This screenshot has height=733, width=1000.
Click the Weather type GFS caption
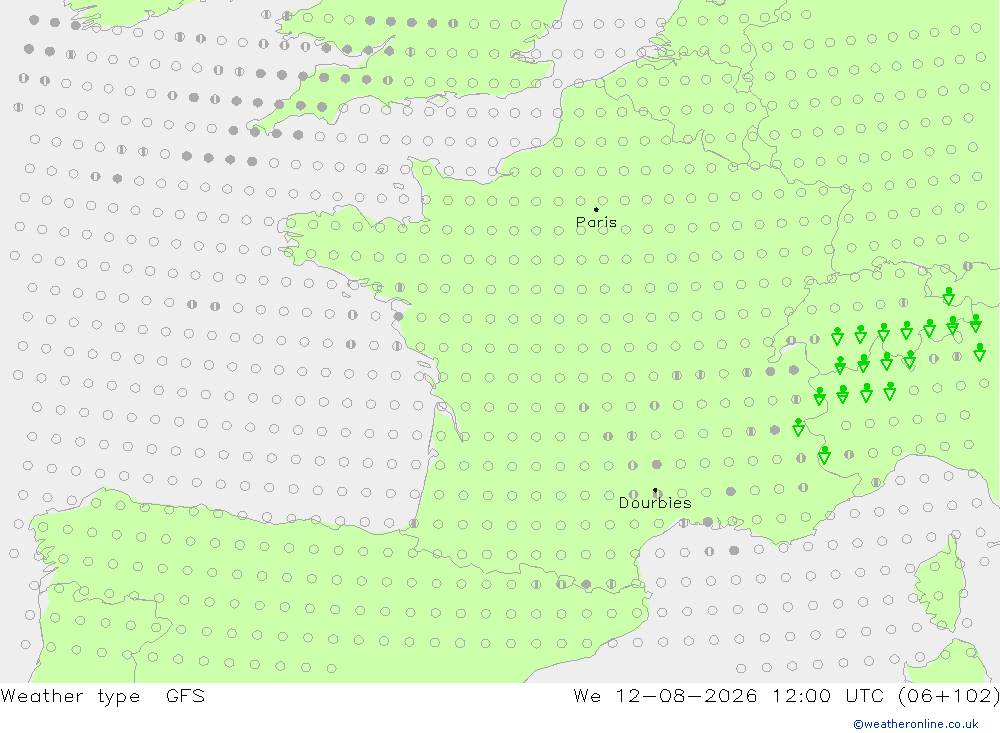coord(103,696)
